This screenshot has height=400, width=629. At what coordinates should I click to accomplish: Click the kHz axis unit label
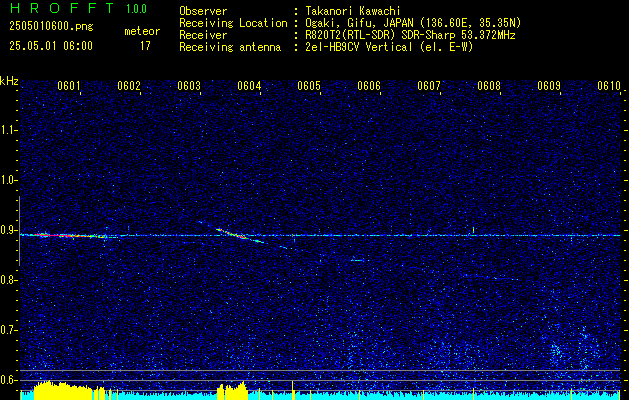(x=9, y=81)
